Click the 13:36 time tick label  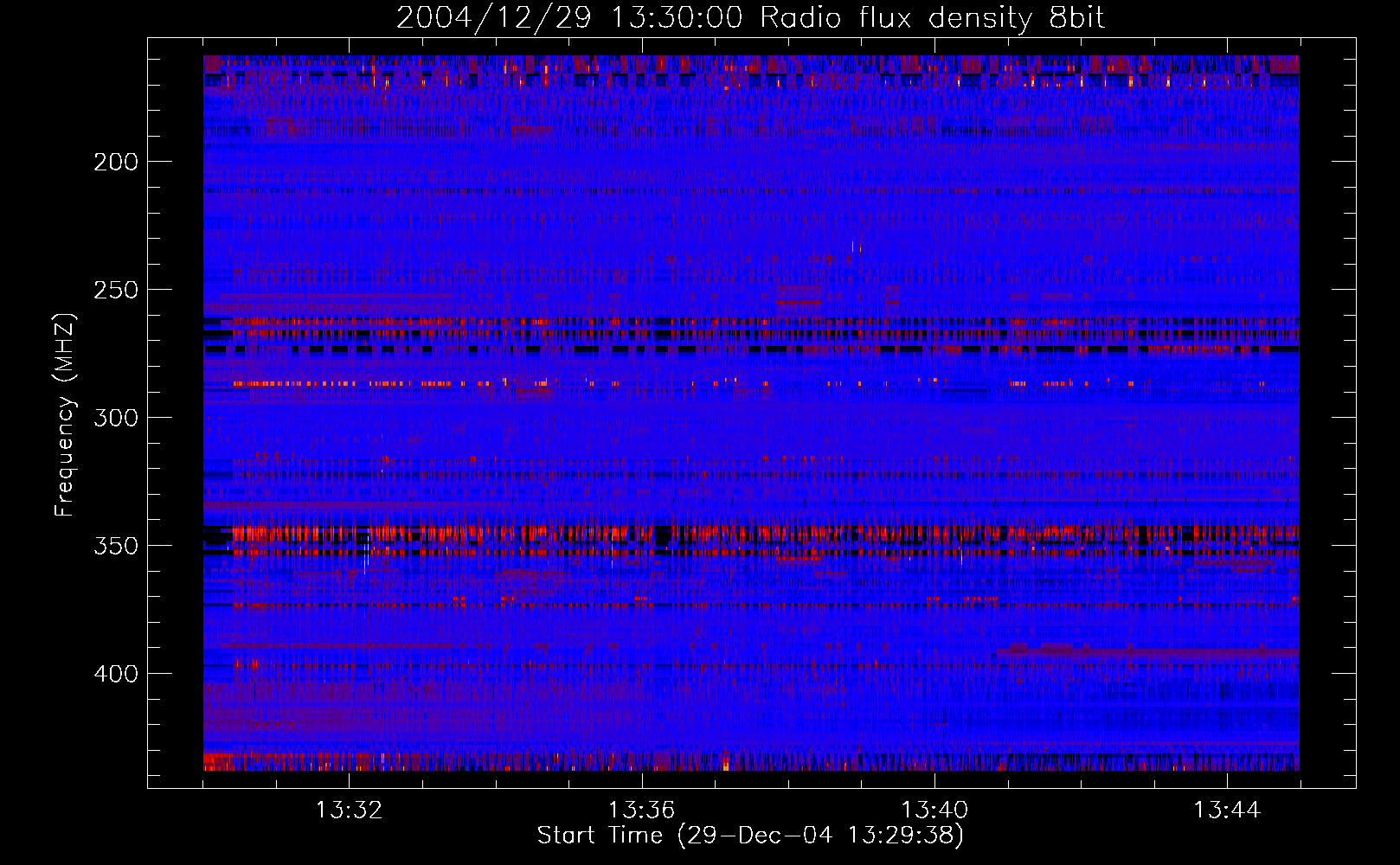(x=642, y=811)
